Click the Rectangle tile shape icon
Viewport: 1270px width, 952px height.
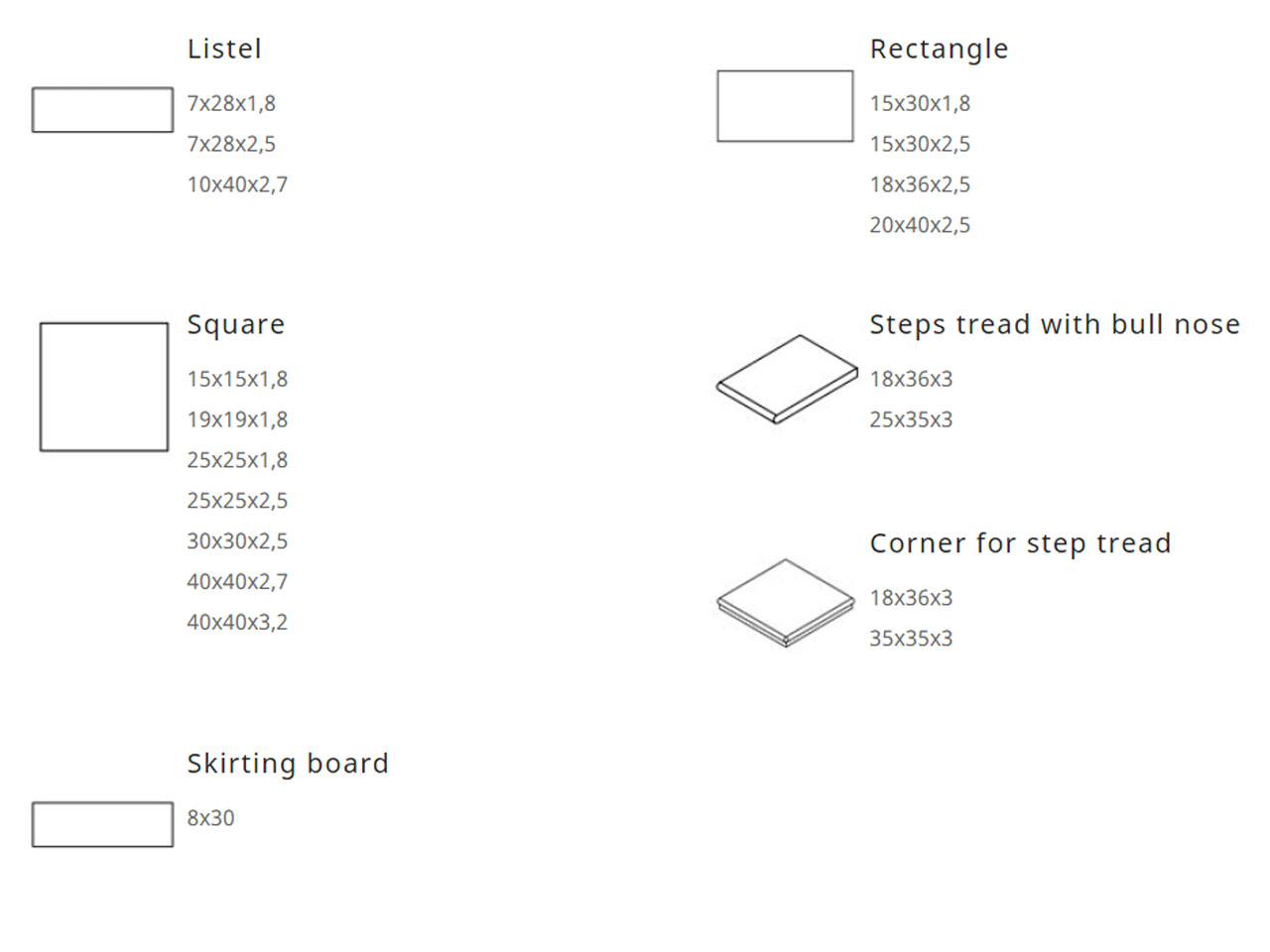(x=785, y=106)
